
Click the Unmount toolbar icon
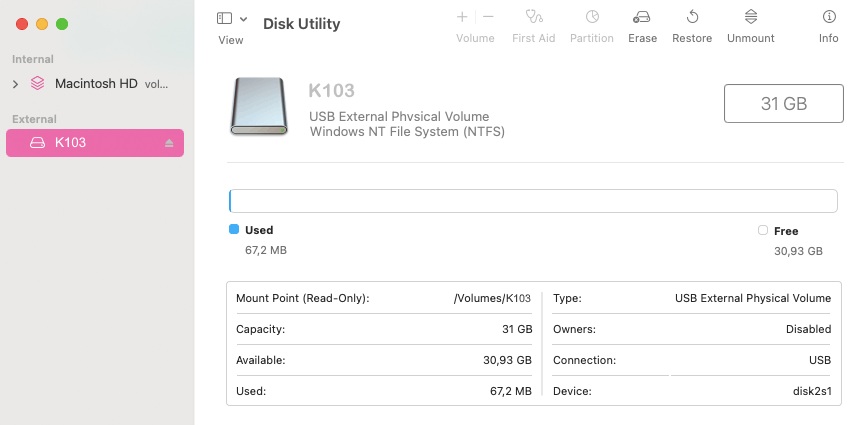coord(750,17)
